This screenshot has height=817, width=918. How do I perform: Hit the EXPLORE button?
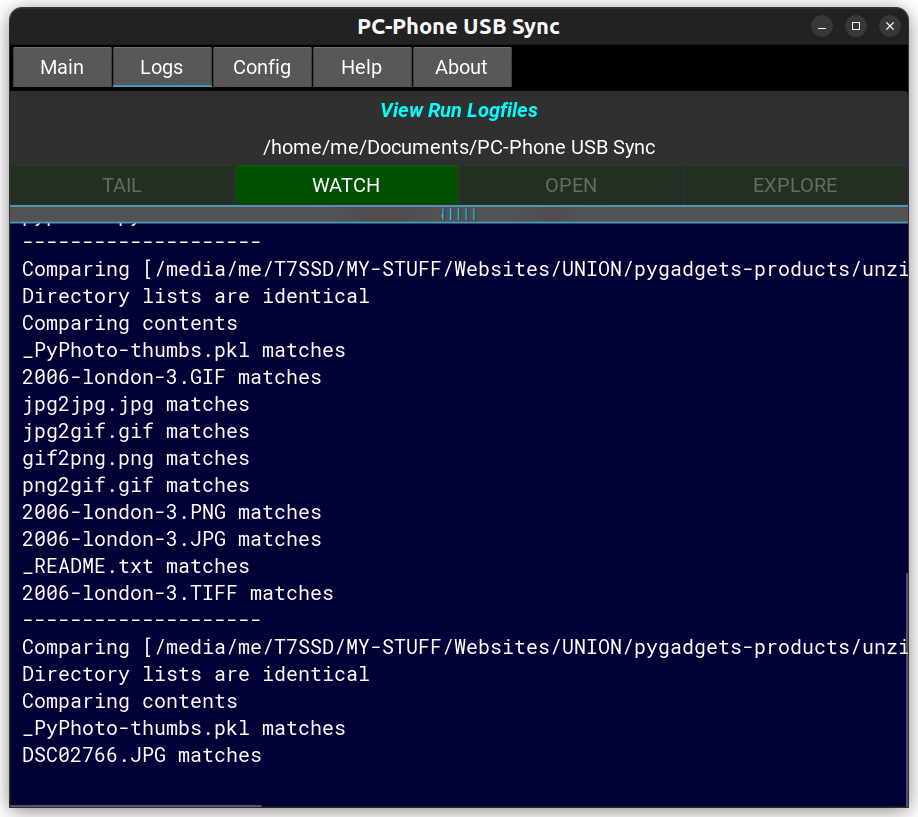tap(794, 186)
